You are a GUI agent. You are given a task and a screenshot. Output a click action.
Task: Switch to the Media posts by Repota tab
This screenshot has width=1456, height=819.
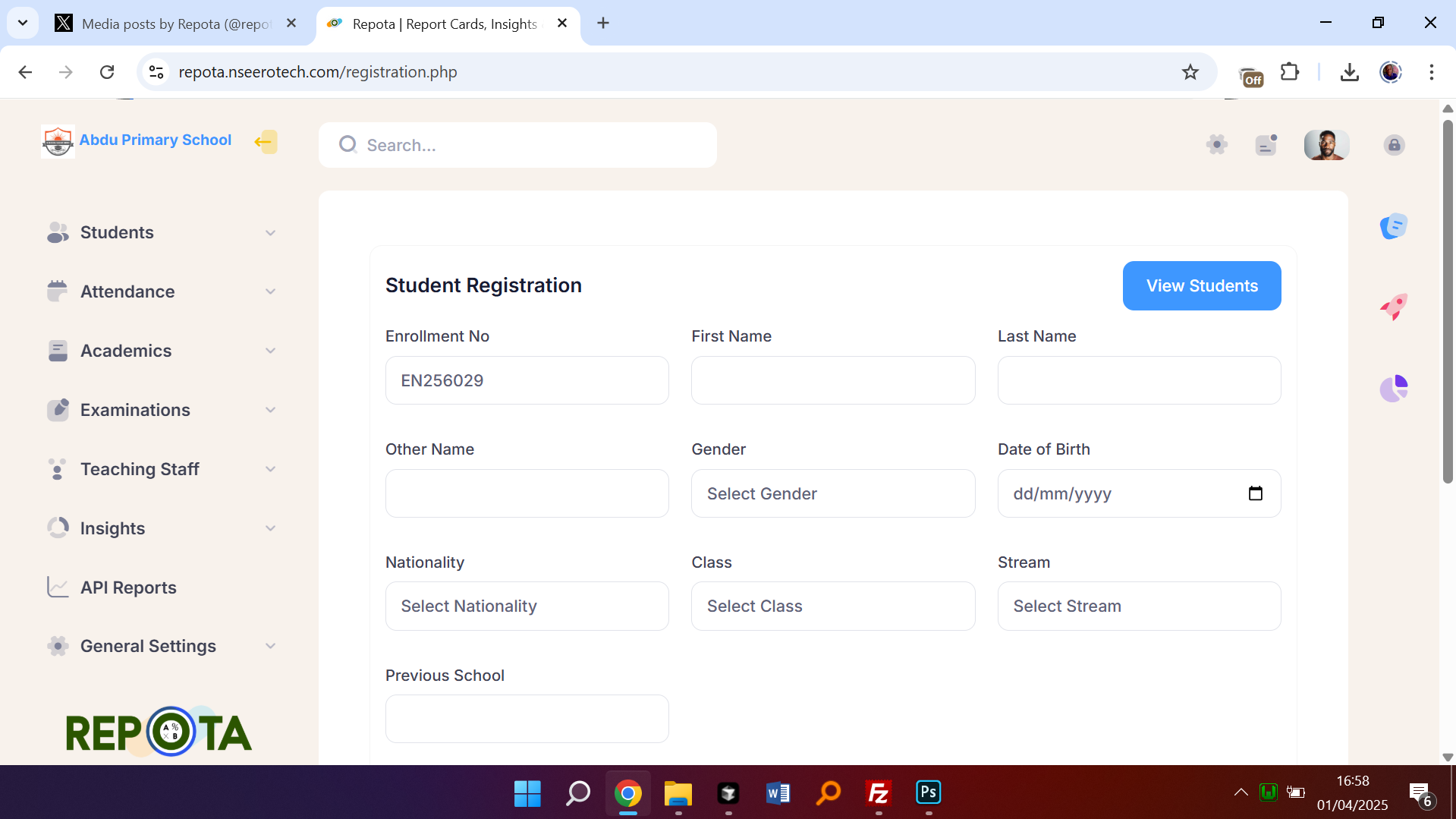tap(175, 24)
